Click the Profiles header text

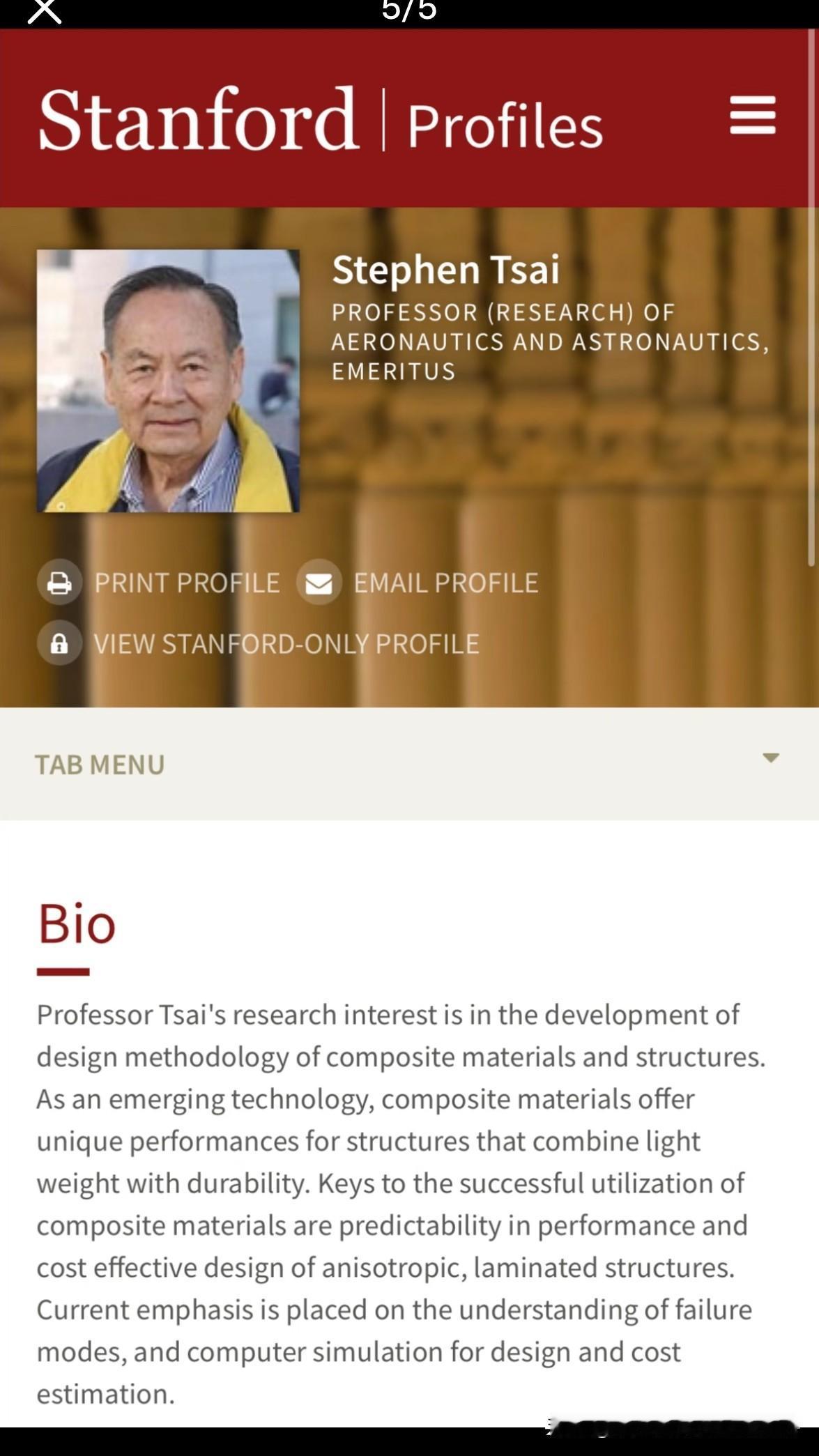coord(505,126)
